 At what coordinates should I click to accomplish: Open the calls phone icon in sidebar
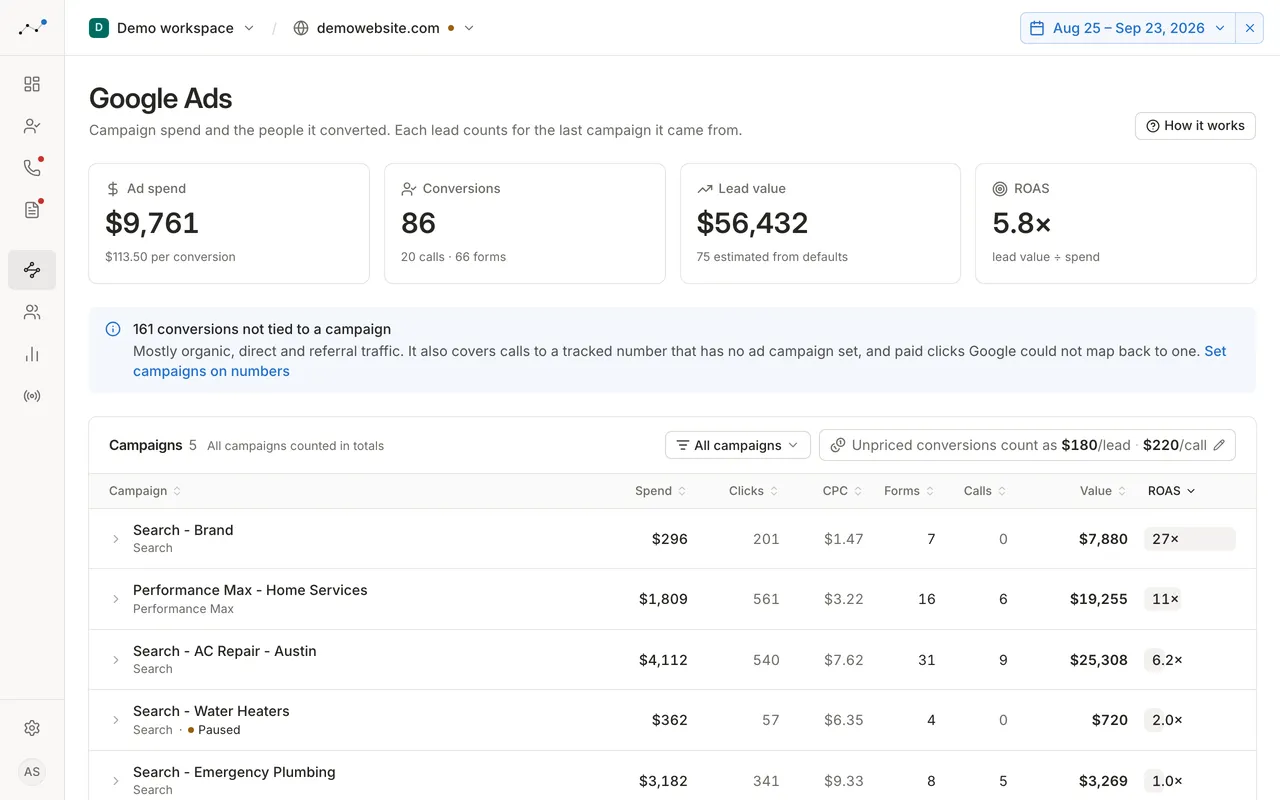[32, 168]
